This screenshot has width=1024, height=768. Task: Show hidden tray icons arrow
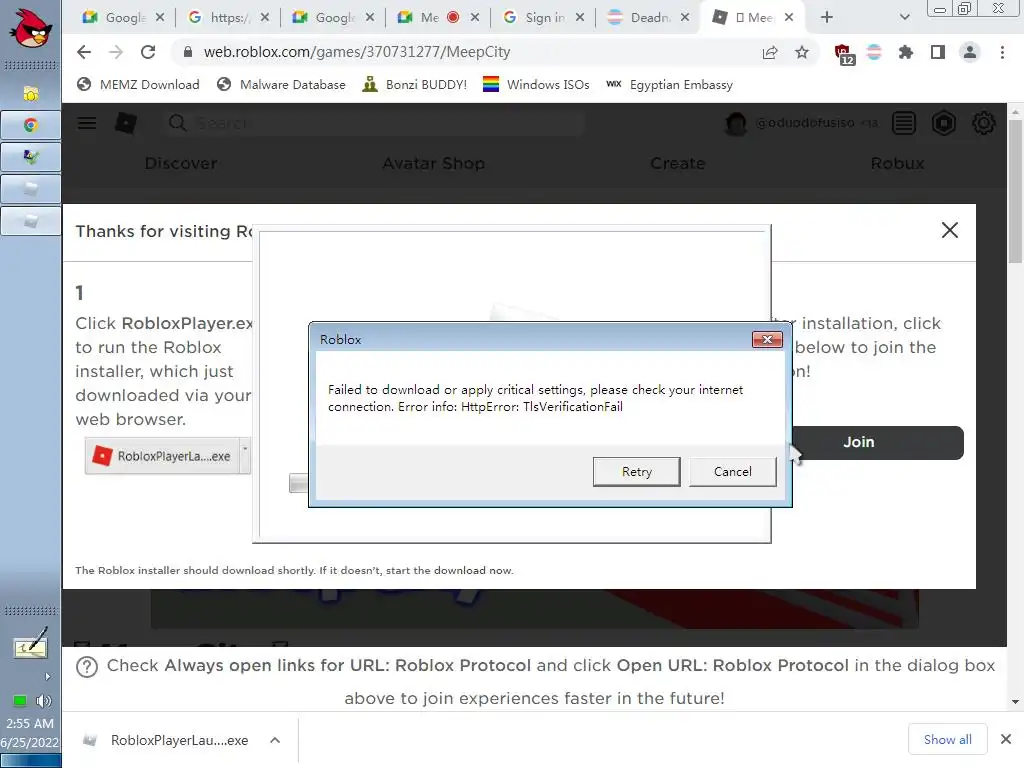click(x=47, y=677)
